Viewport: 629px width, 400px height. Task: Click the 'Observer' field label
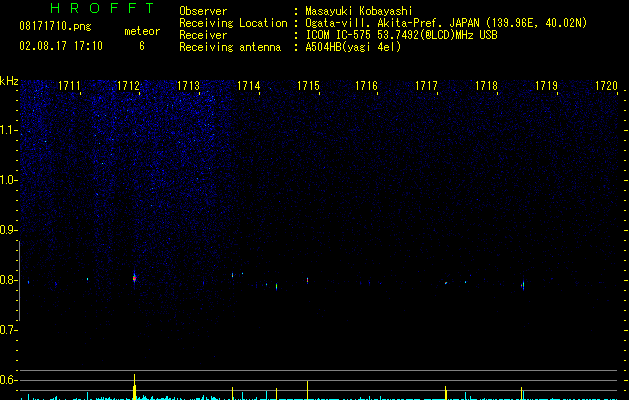203,11
